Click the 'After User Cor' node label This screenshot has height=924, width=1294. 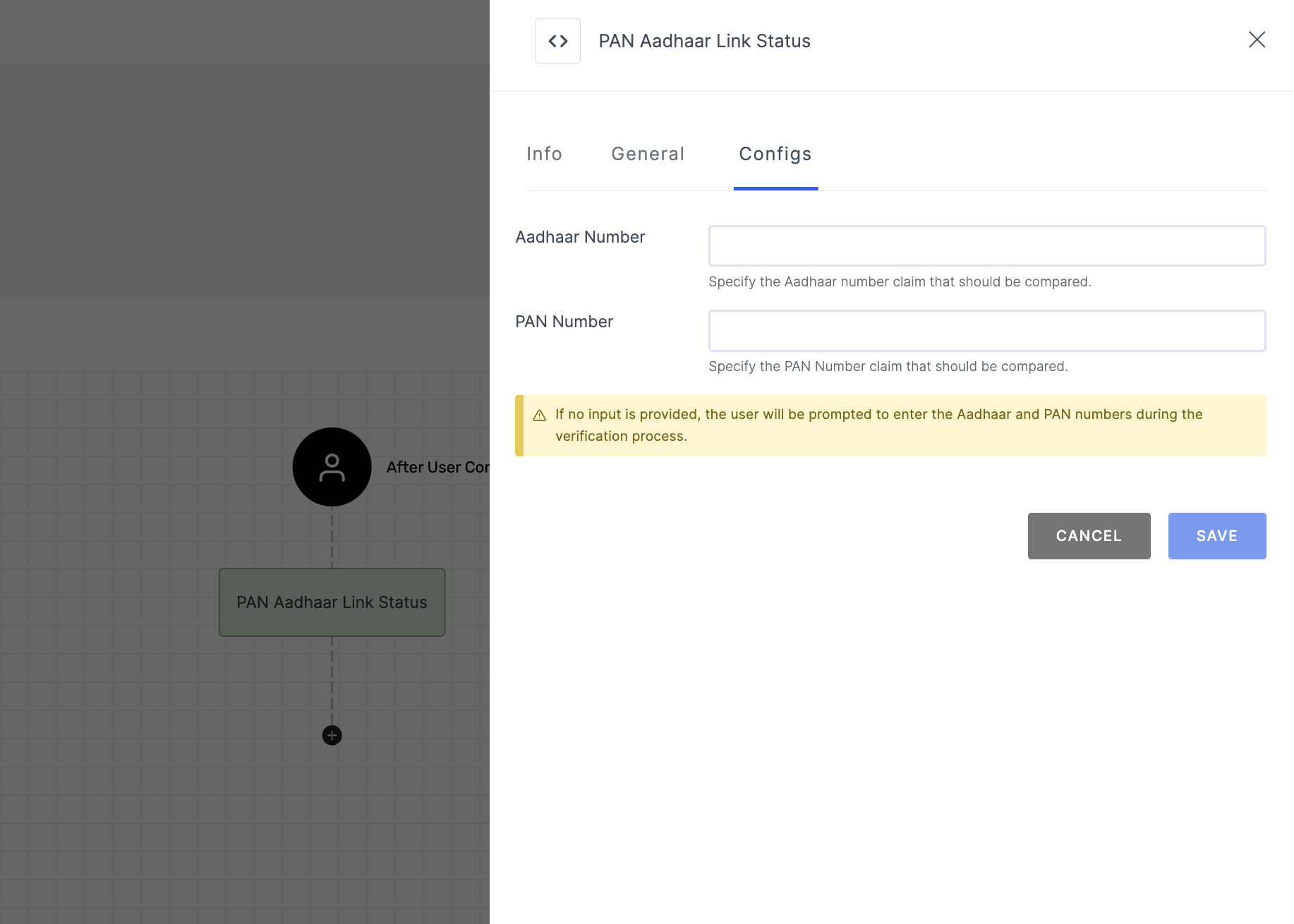point(437,467)
